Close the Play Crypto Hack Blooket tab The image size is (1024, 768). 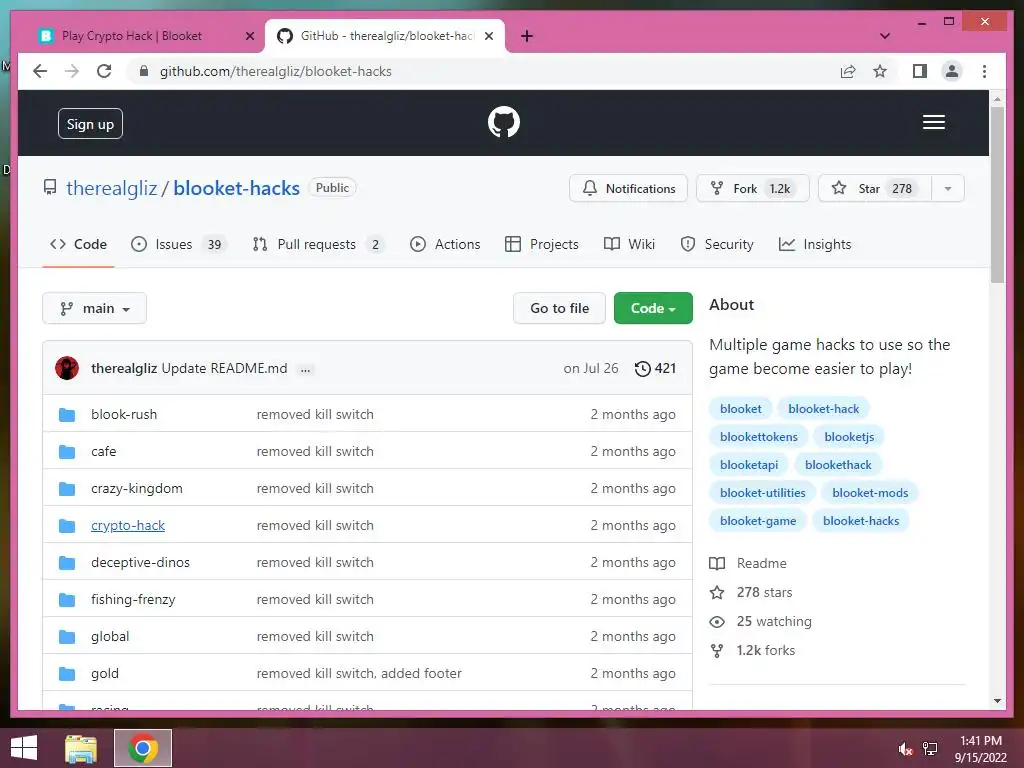click(x=249, y=37)
